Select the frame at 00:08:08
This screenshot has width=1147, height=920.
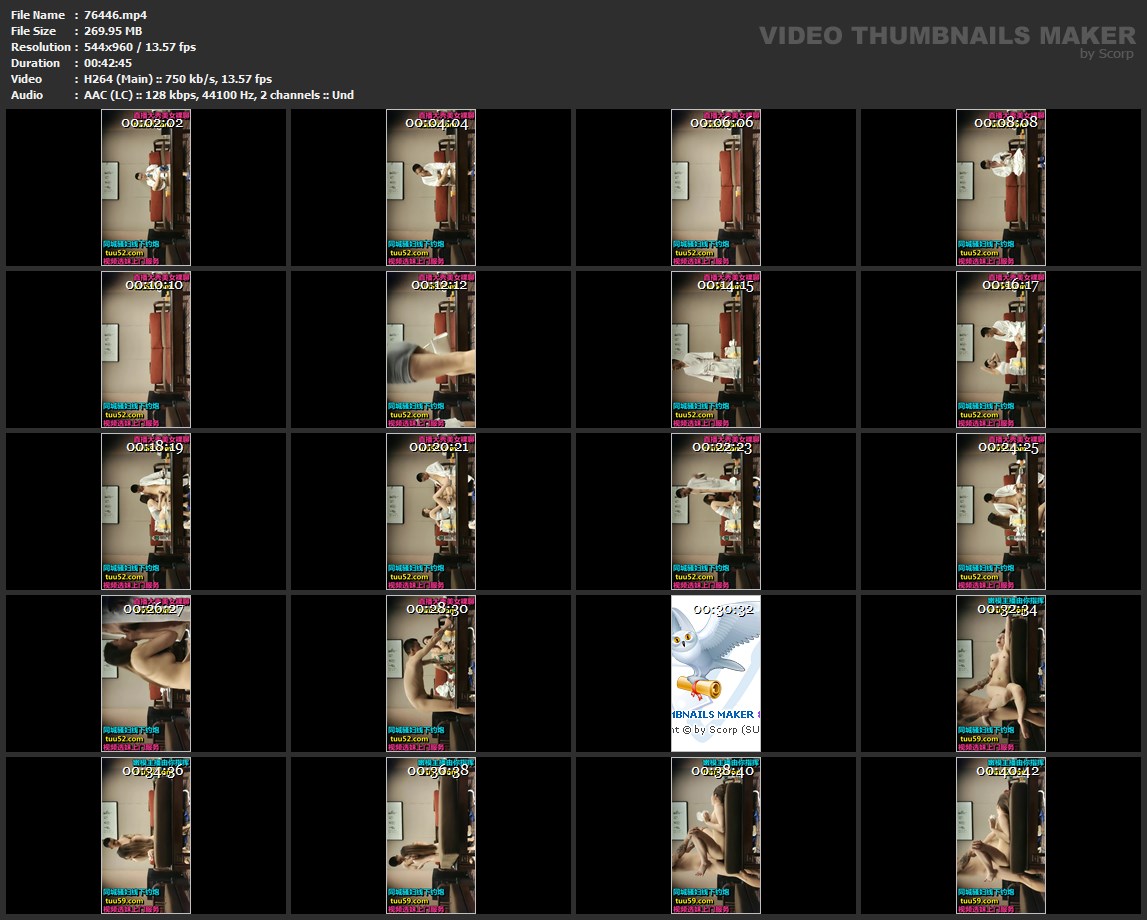(x=1001, y=190)
